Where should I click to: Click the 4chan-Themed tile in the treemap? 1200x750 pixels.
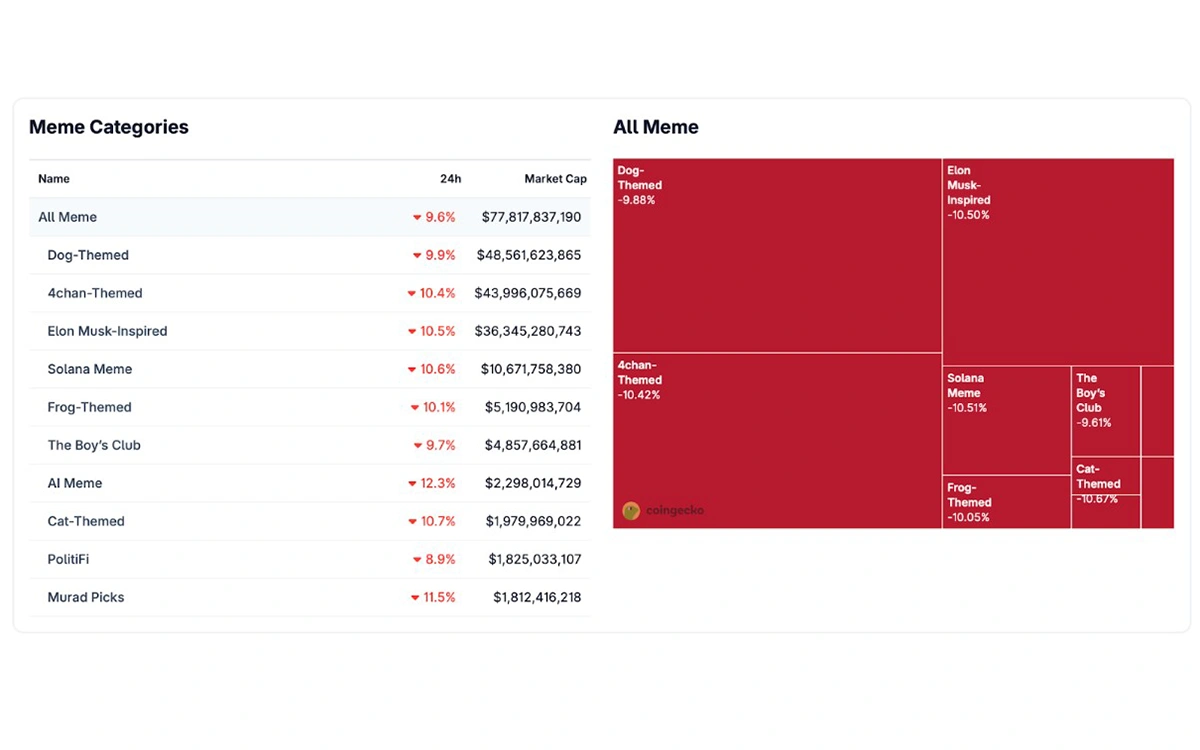coord(777,440)
